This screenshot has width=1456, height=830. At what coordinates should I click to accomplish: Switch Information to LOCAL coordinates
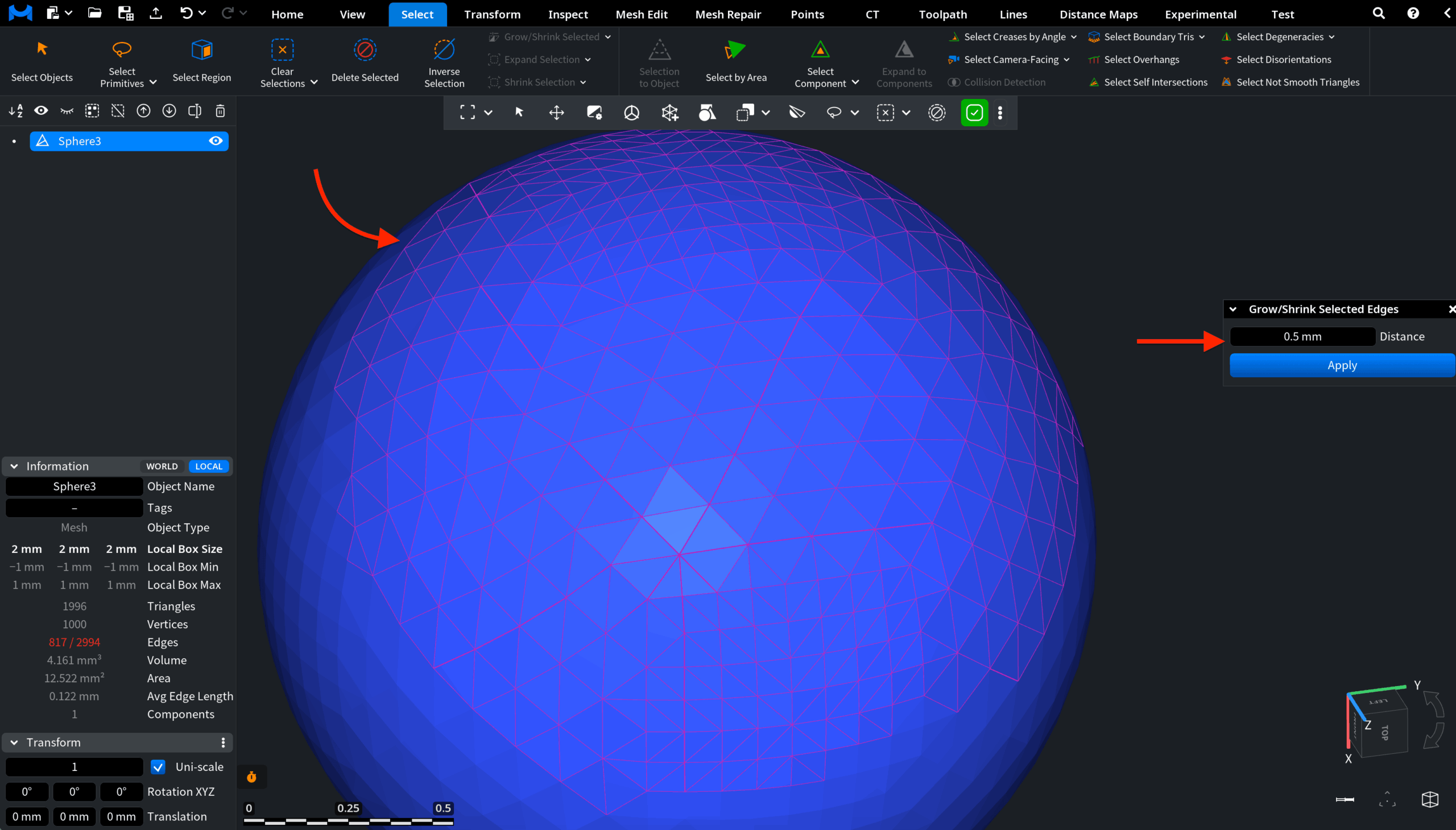point(209,466)
